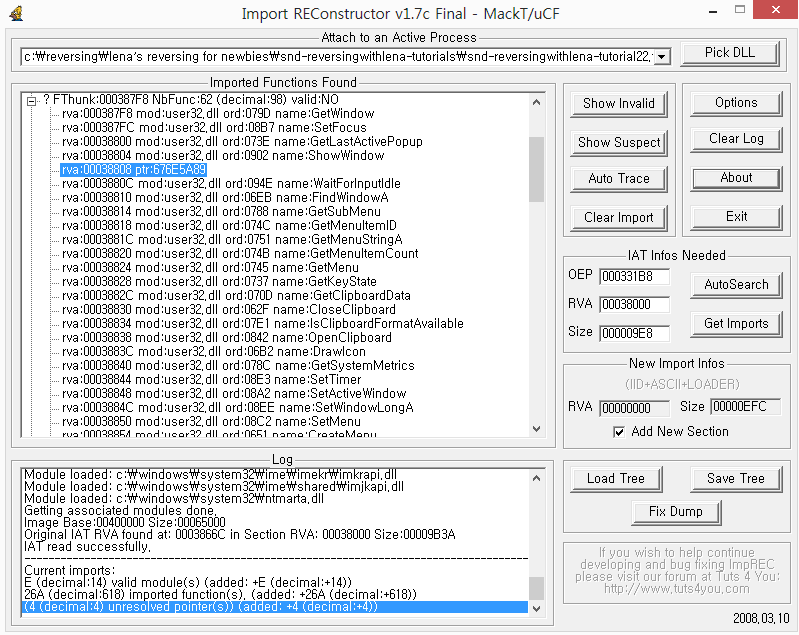This screenshot has height=635, width=799.
Task: Click the OEP input field
Action: point(634,276)
